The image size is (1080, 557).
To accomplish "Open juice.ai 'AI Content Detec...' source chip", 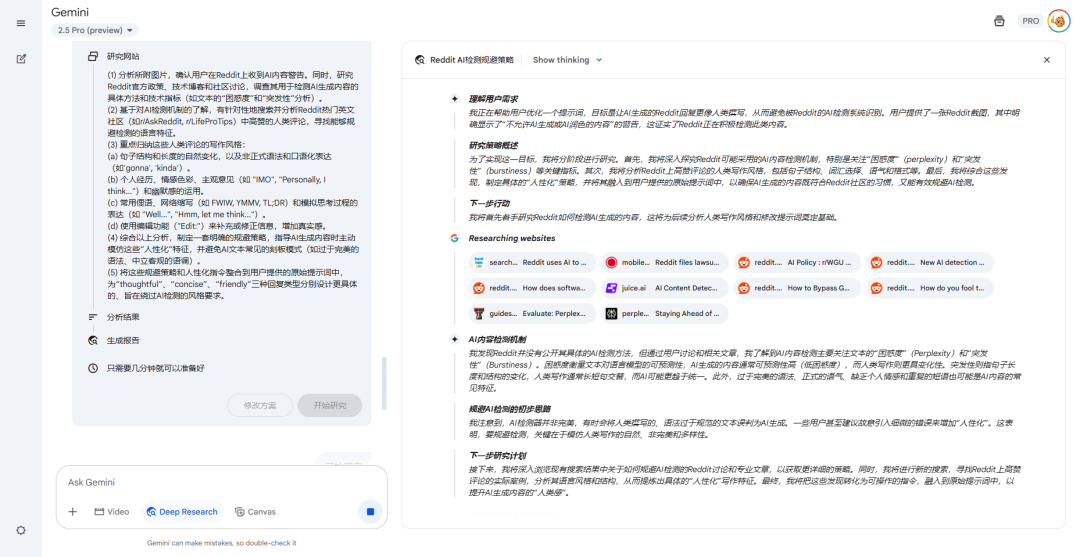I will click(664, 288).
